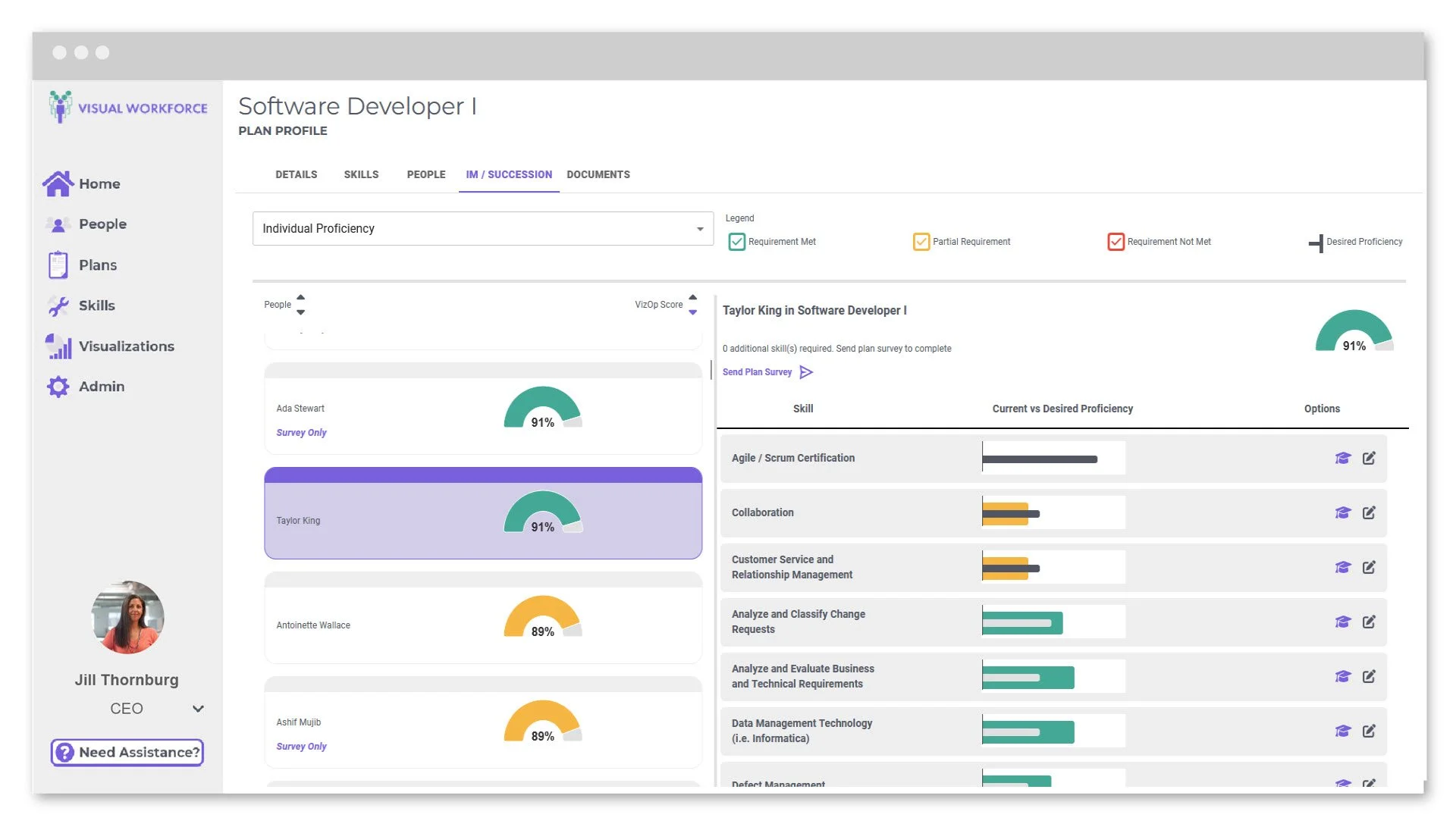Click Requirement Not Met legend checkbox

pyautogui.click(x=1116, y=242)
